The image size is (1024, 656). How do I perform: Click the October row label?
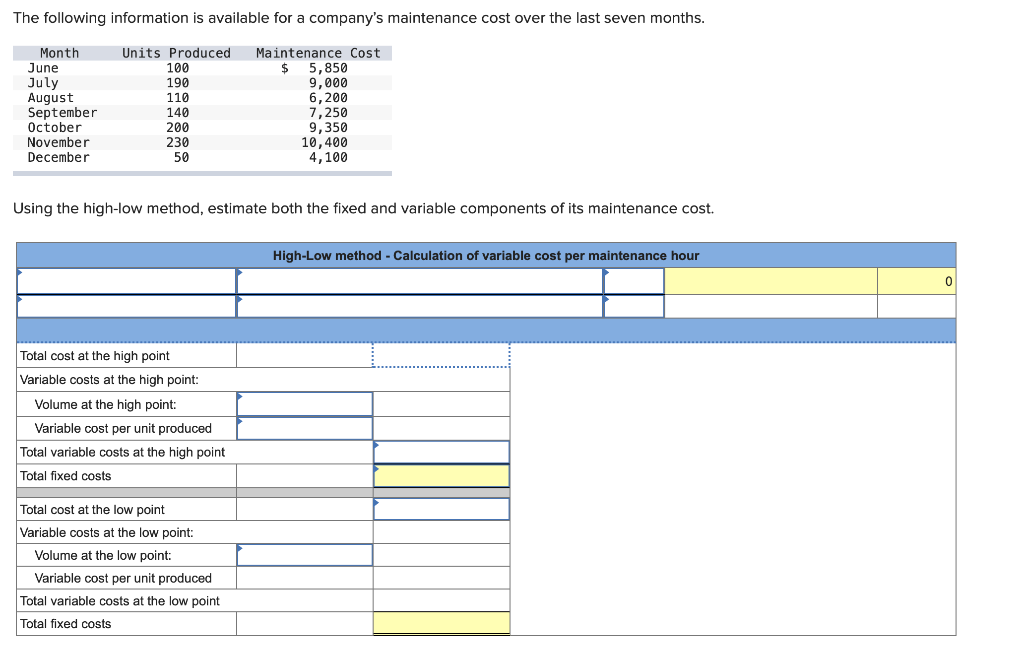pyautogui.click(x=55, y=128)
